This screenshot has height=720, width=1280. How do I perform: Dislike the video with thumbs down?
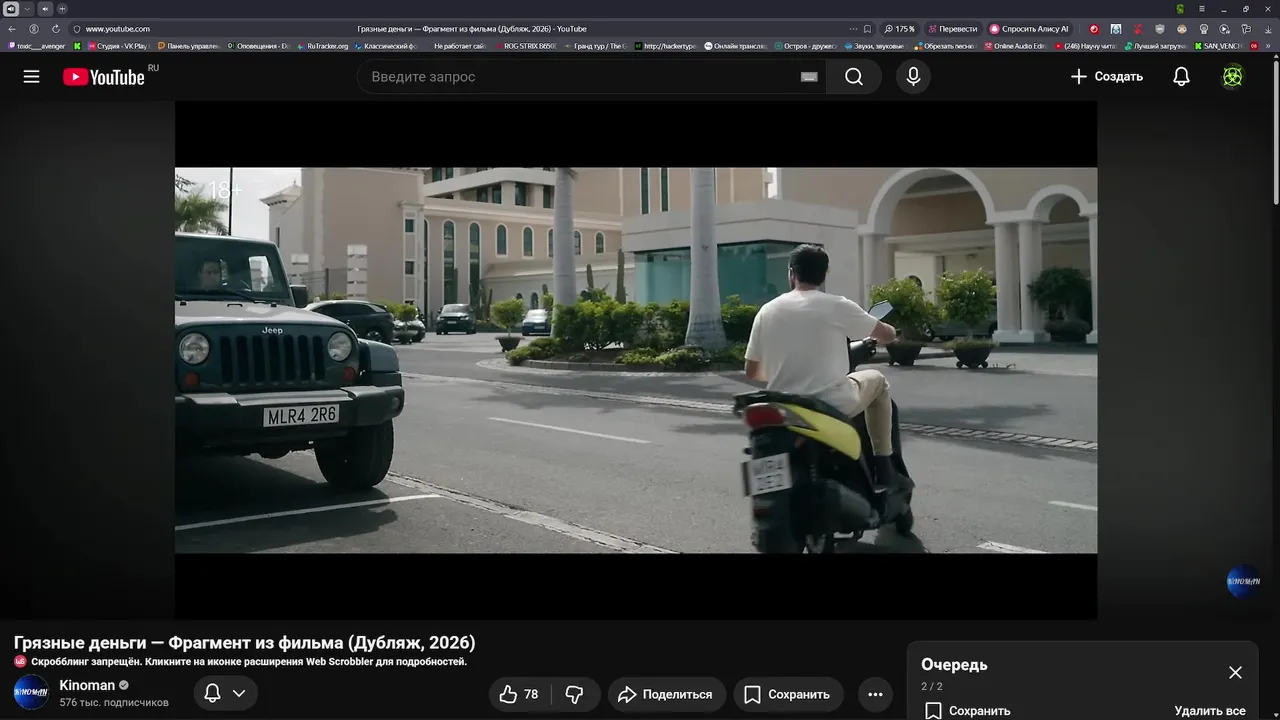(x=574, y=694)
